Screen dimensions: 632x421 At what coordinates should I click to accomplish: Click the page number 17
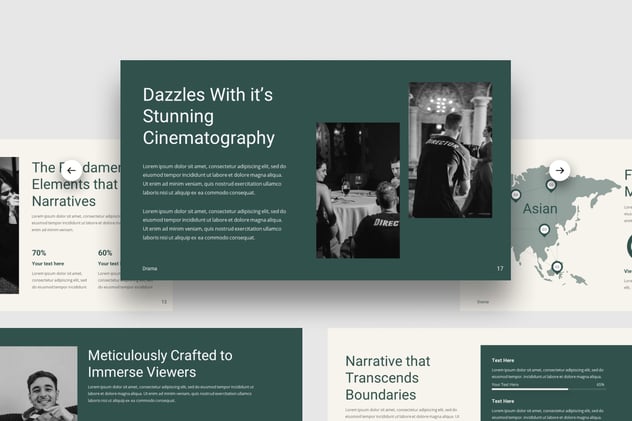click(x=500, y=268)
